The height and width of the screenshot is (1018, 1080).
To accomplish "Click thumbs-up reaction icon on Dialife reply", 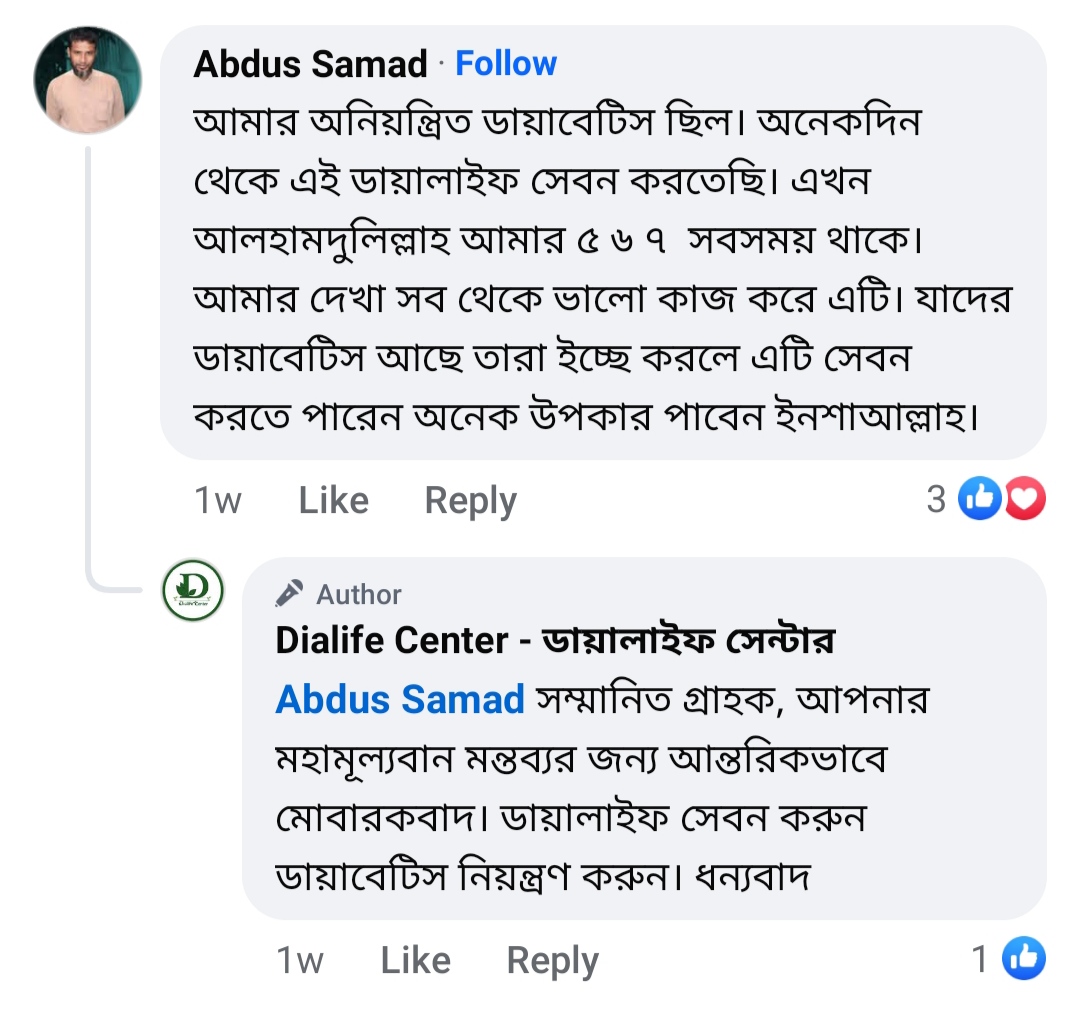I will [x=1024, y=959].
